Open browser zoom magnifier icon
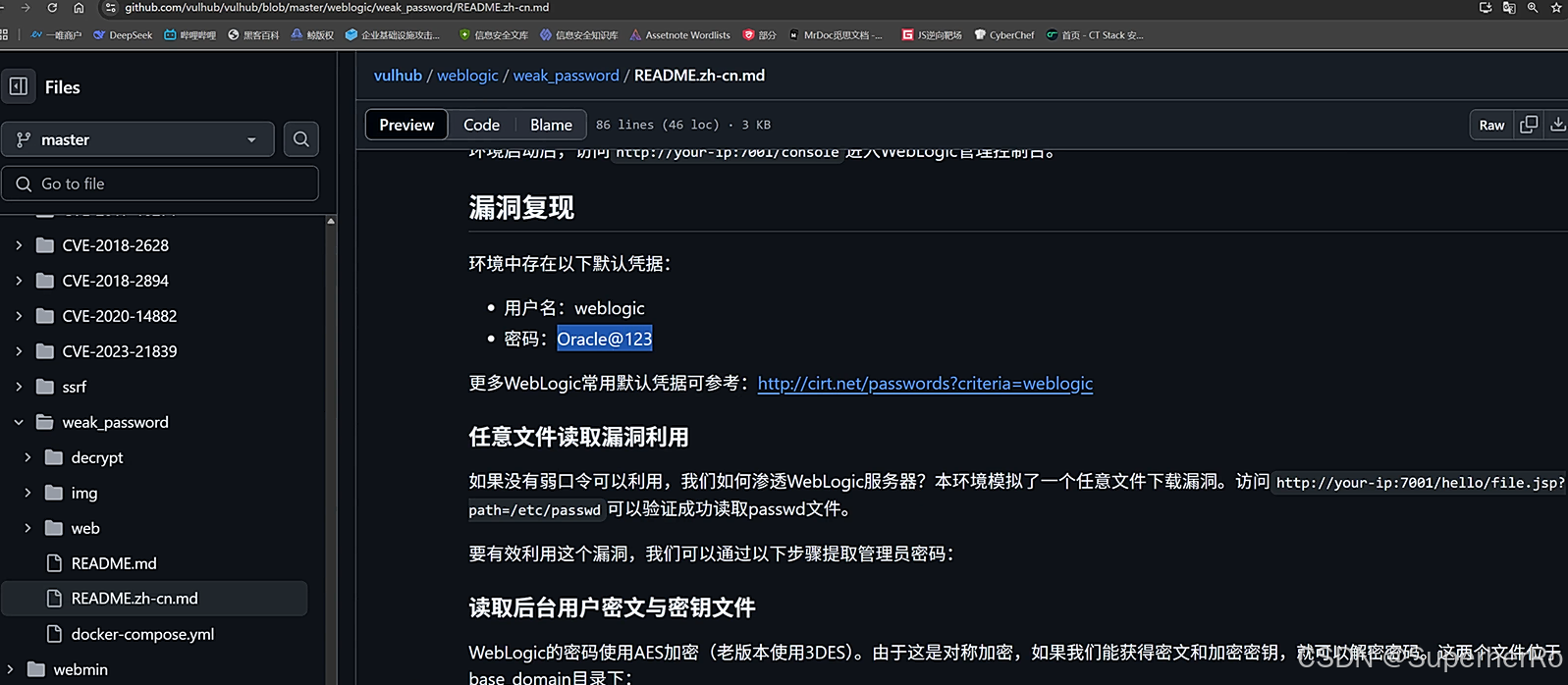The height and width of the screenshot is (685, 1568). click(x=1533, y=7)
